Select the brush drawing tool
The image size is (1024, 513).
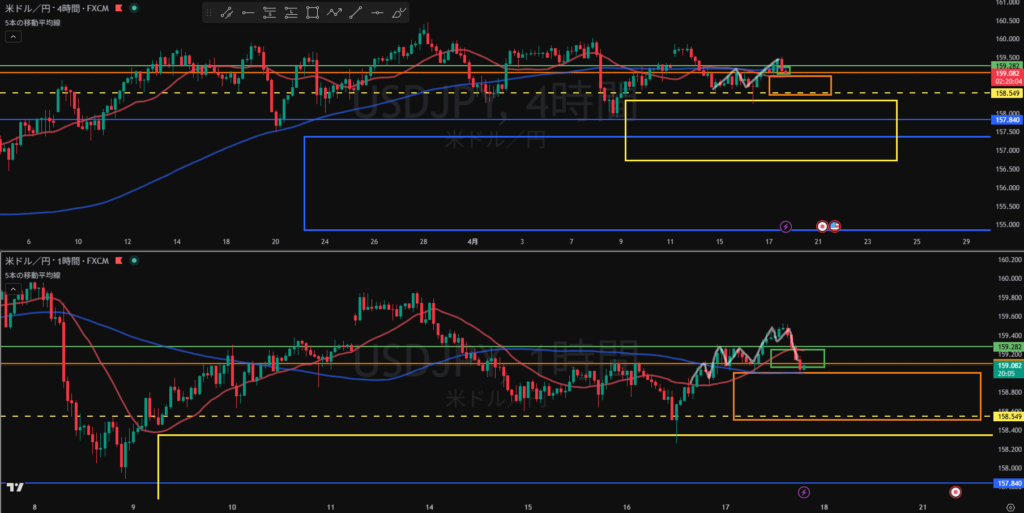click(x=400, y=13)
